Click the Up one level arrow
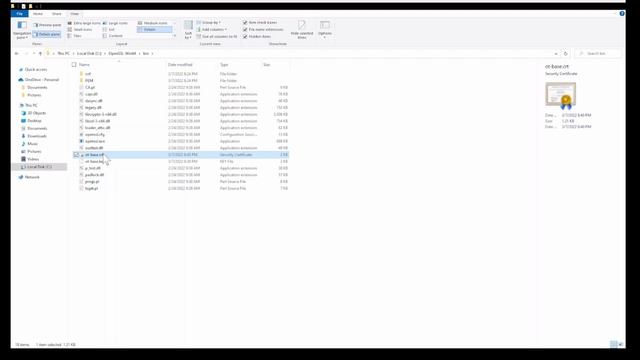 (40, 53)
